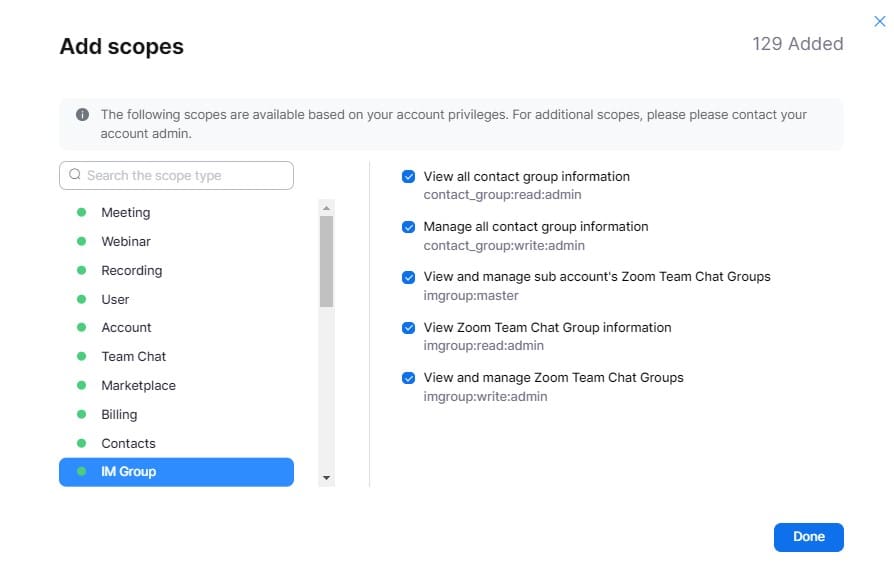Toggle View Zoom Team Chat Group information

[408, 328]
